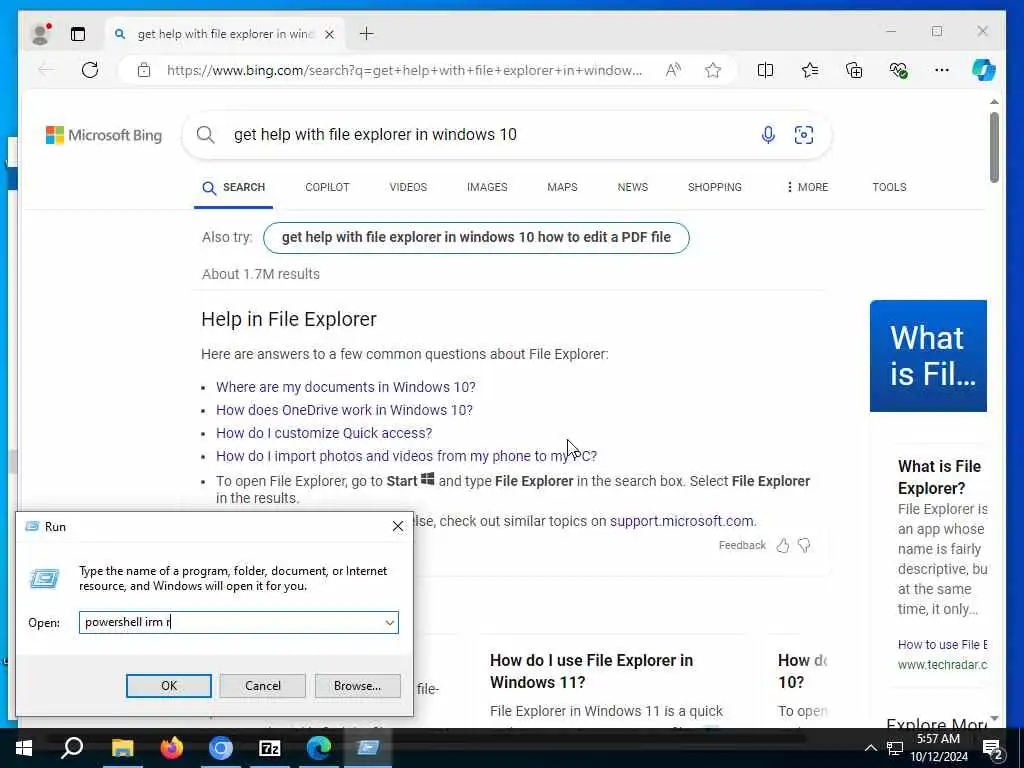The height and width of the screenshot is (768, 1024).
Task: Open the Browser essentials heart icon
Action: click(x=899, y=70)
